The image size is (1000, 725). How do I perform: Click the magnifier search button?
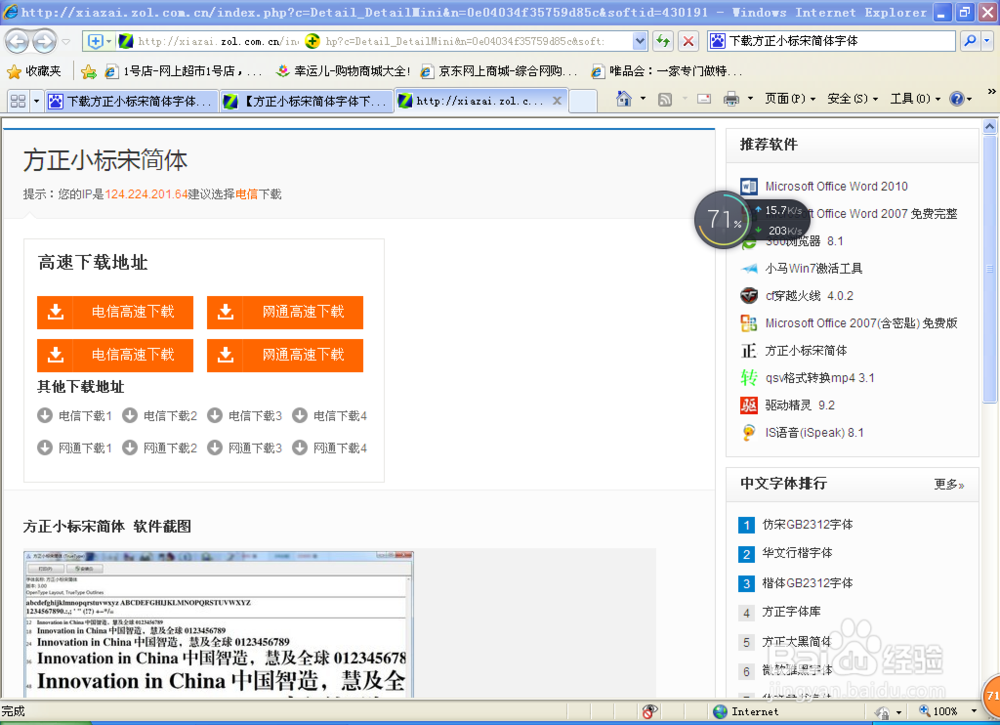point(969,41)
